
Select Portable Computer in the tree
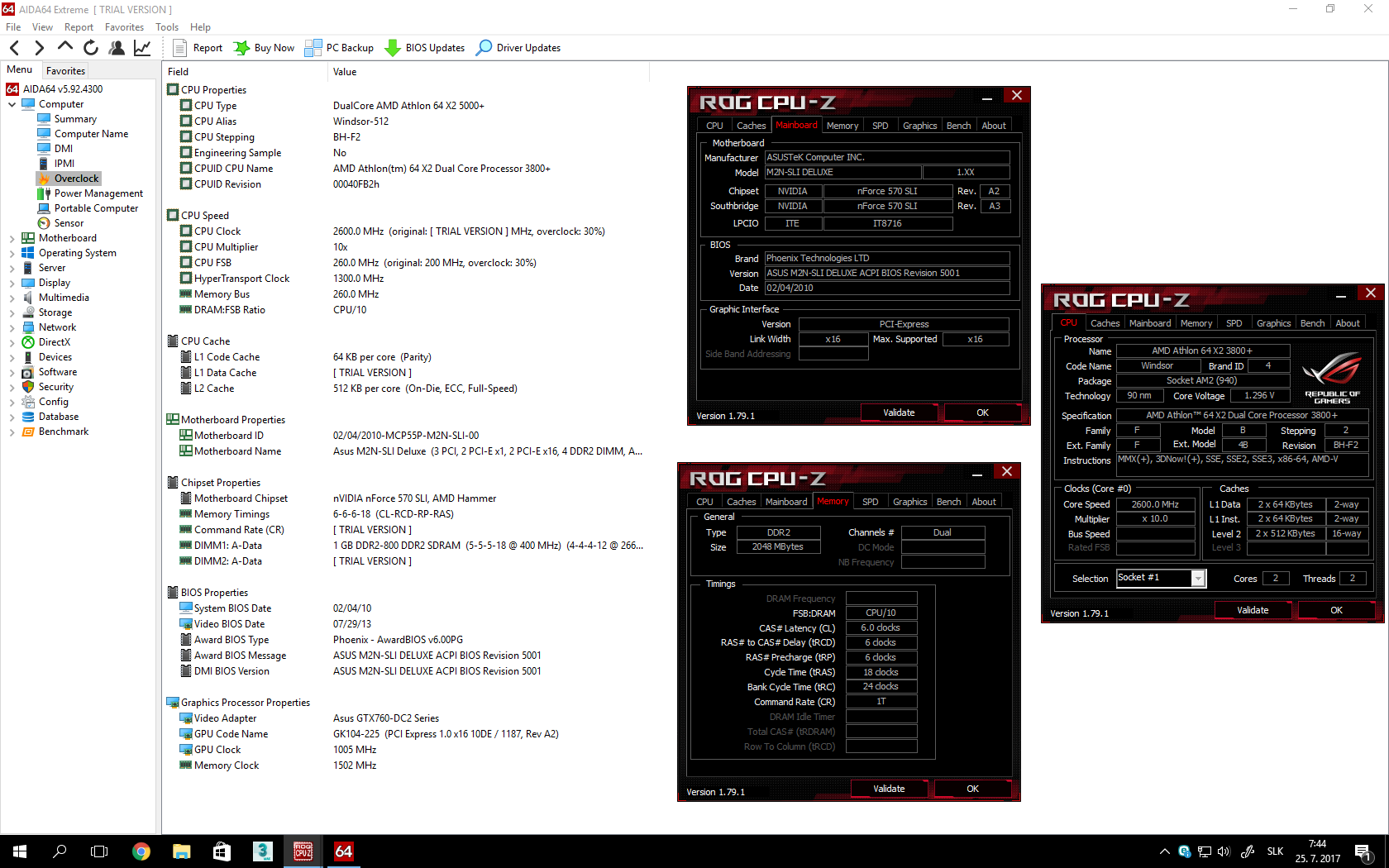pyautogui.click(x=96, y=208)
